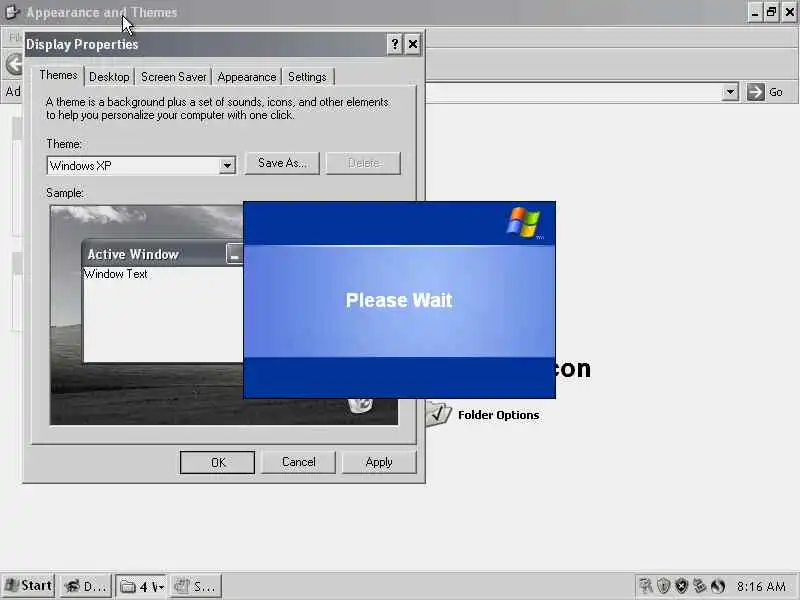
Task: Open Folder Options link
Action: coord(498,415)
